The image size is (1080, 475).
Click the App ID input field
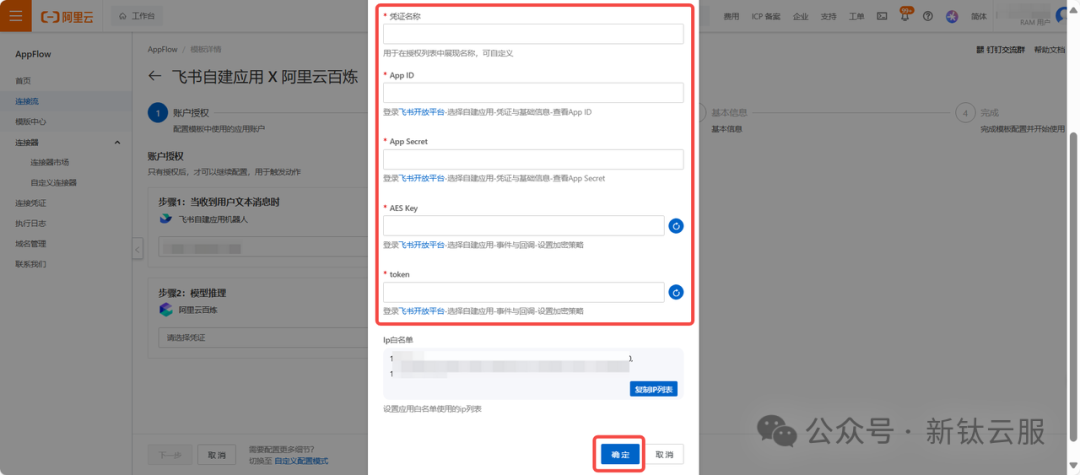533,93
